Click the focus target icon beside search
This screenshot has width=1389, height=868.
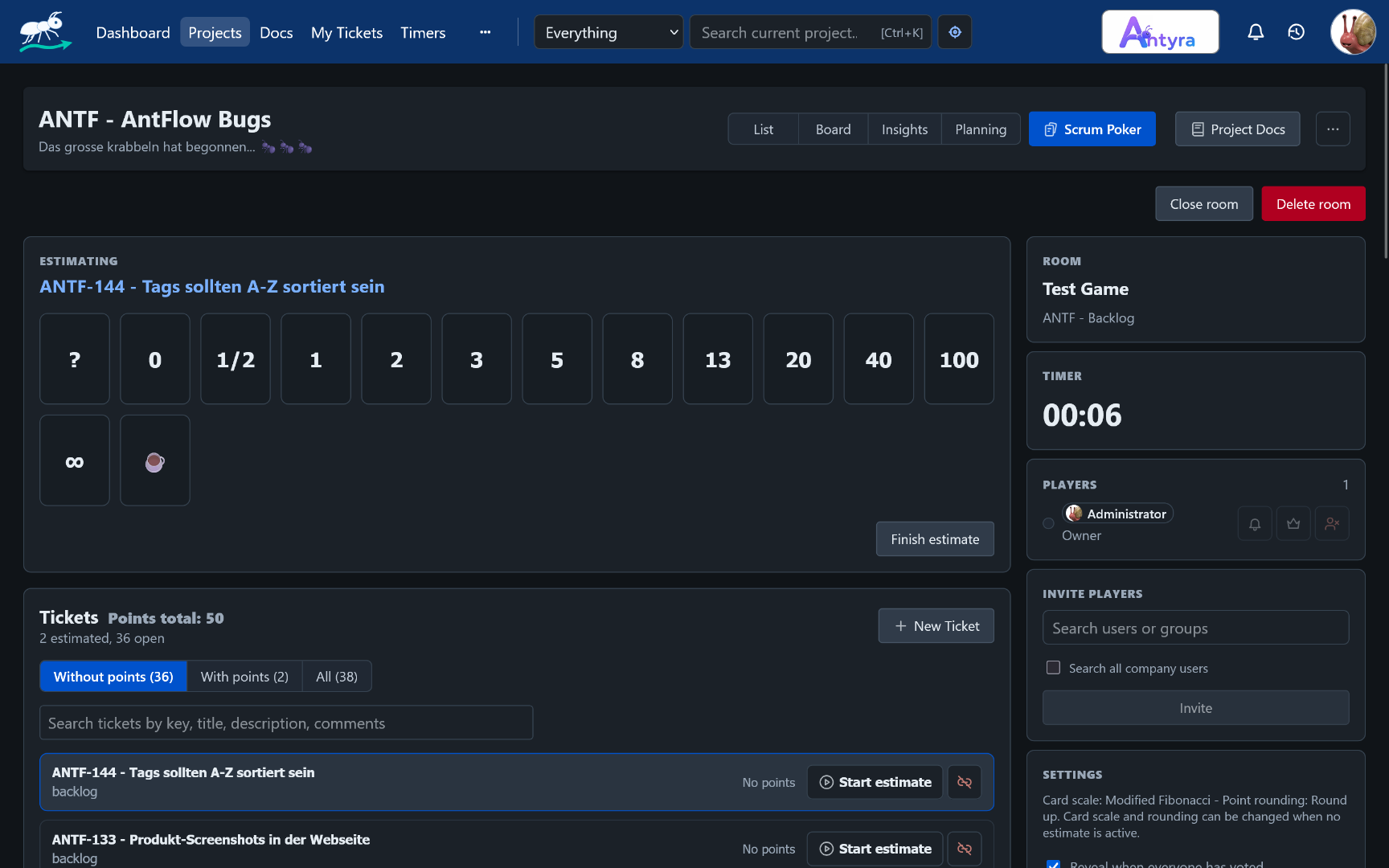coord(955,32)
